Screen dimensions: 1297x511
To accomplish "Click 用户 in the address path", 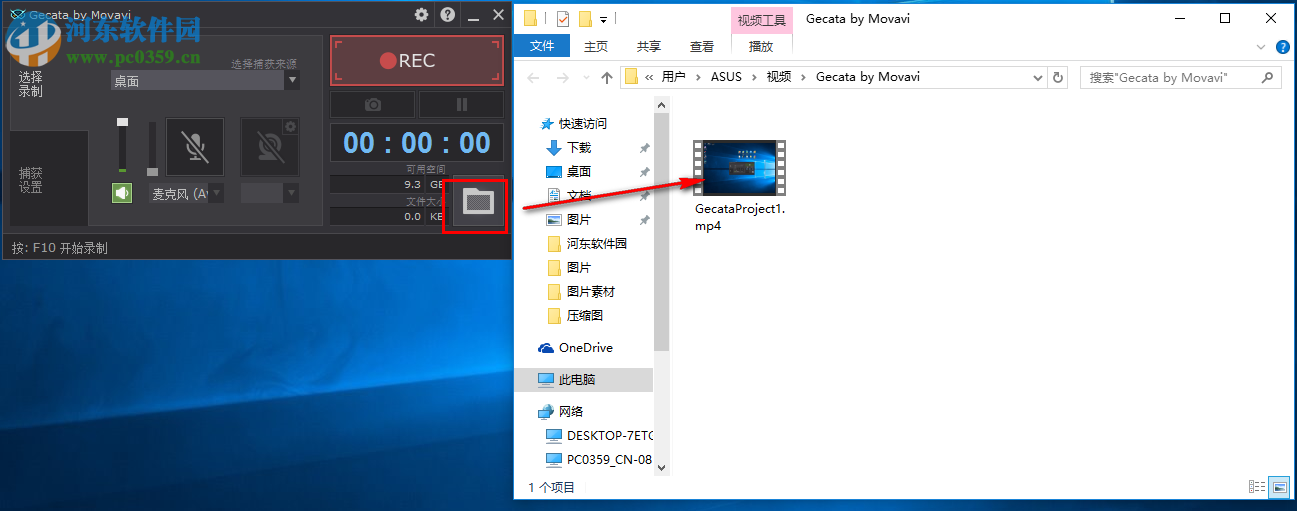I will [674, 77].
